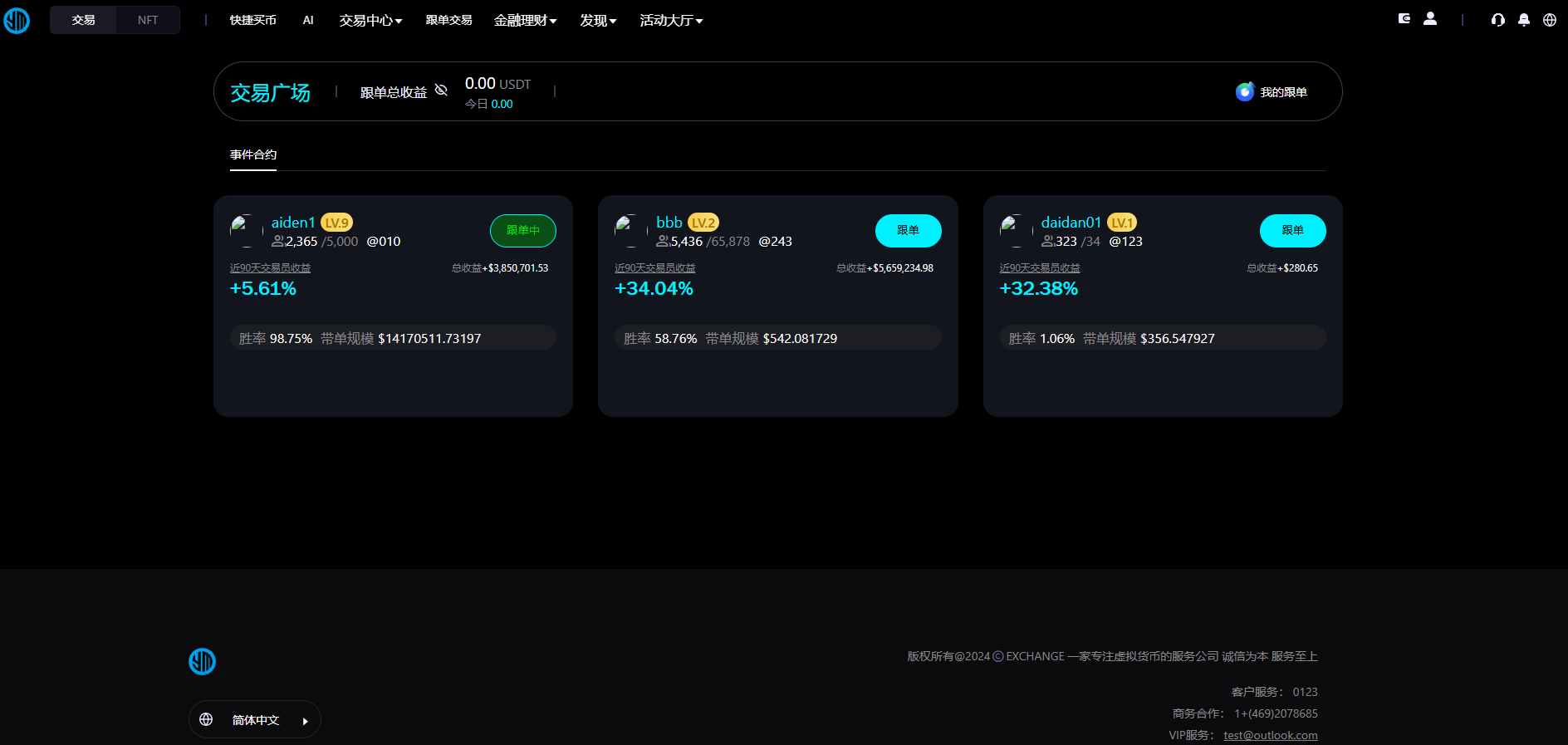The image size is (1568, 745).
Task: Toggle visibility of 跟单总收益 with eye icon
Action: pos(441,90)
